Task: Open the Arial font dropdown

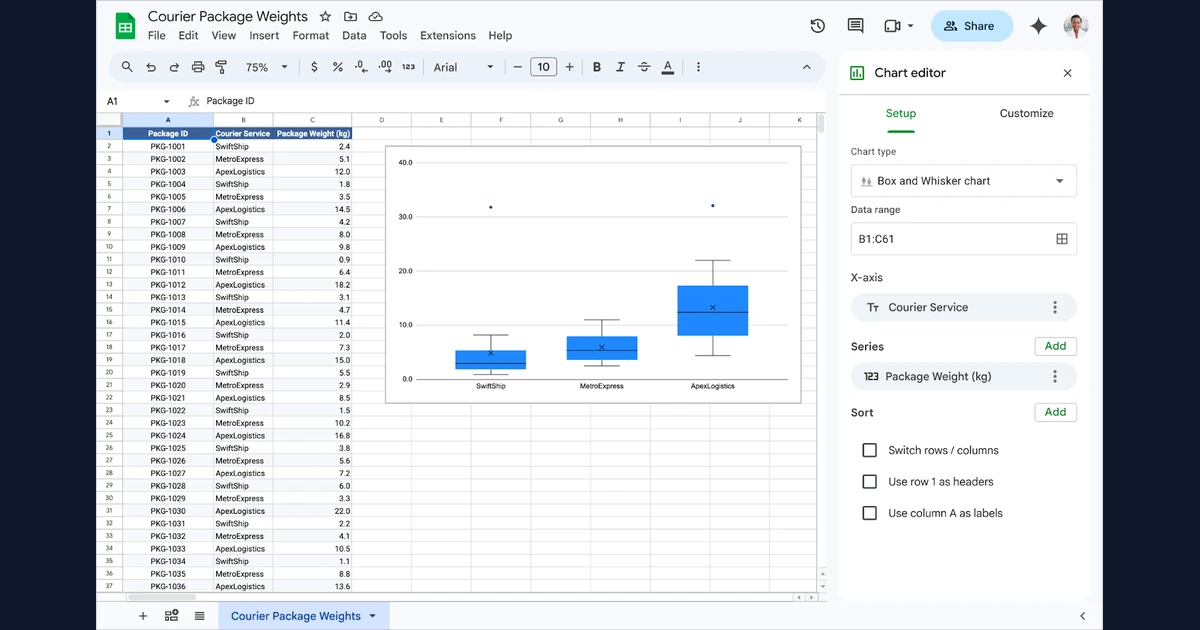Action: click(464, 67)
